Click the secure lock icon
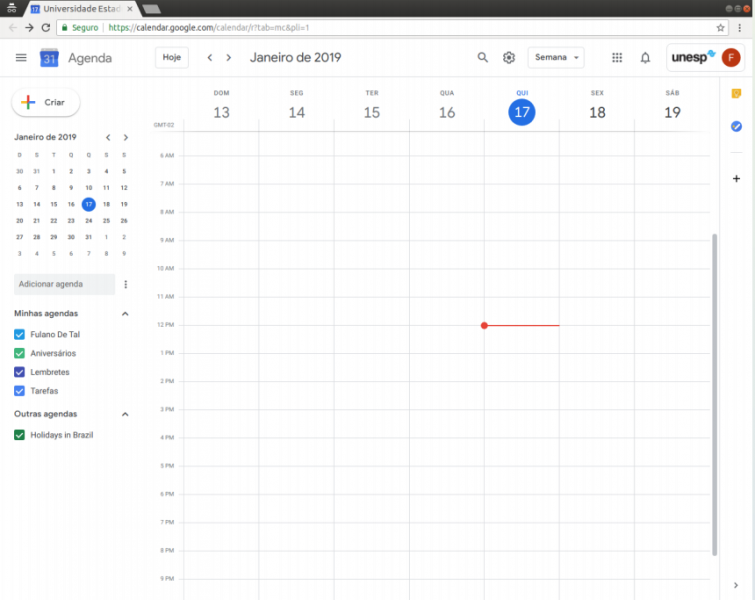Viewport: 755px width, 600px height. coord(65,27)
